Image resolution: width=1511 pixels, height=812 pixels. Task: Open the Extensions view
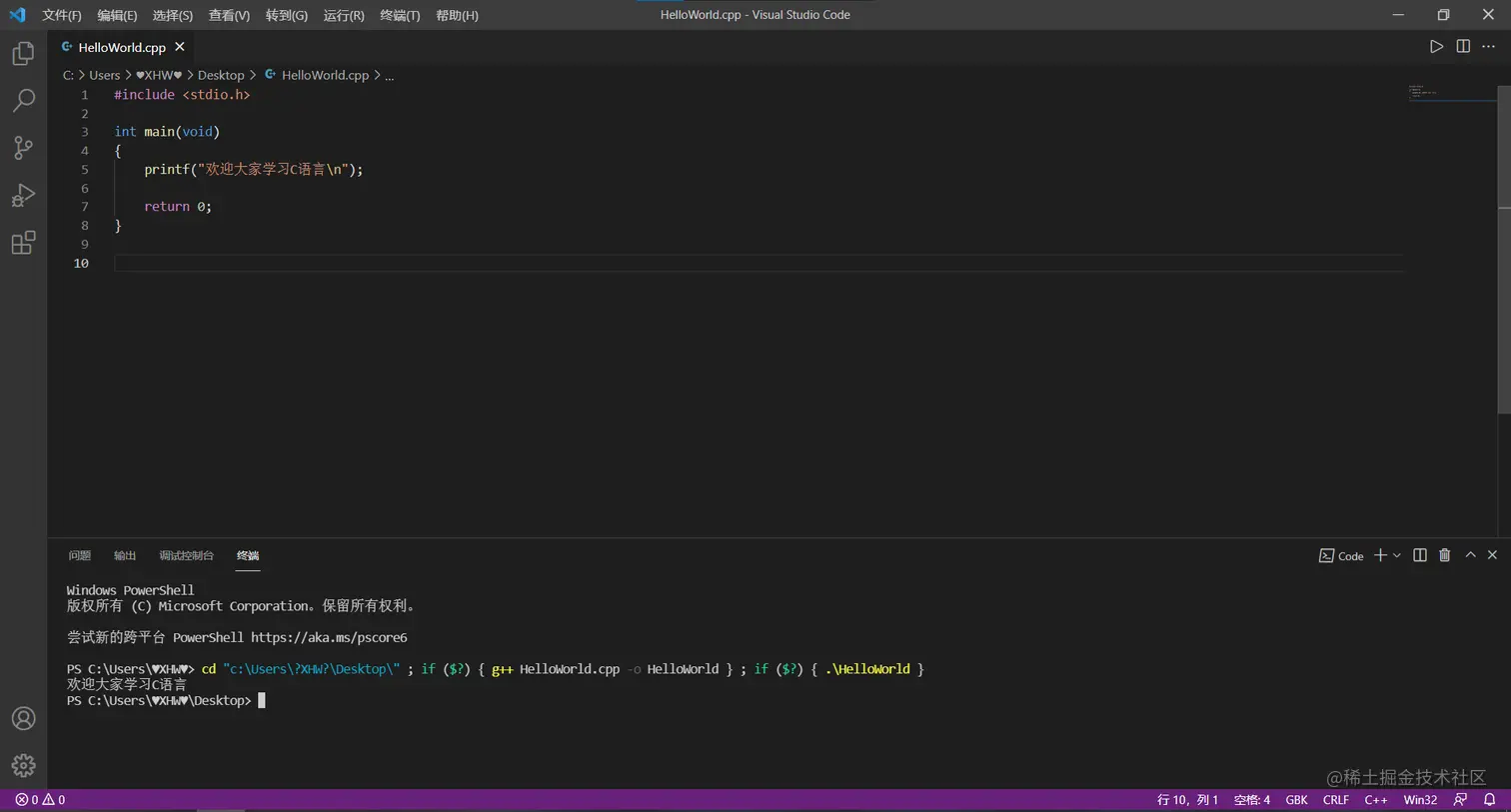[x=23, y=243]
